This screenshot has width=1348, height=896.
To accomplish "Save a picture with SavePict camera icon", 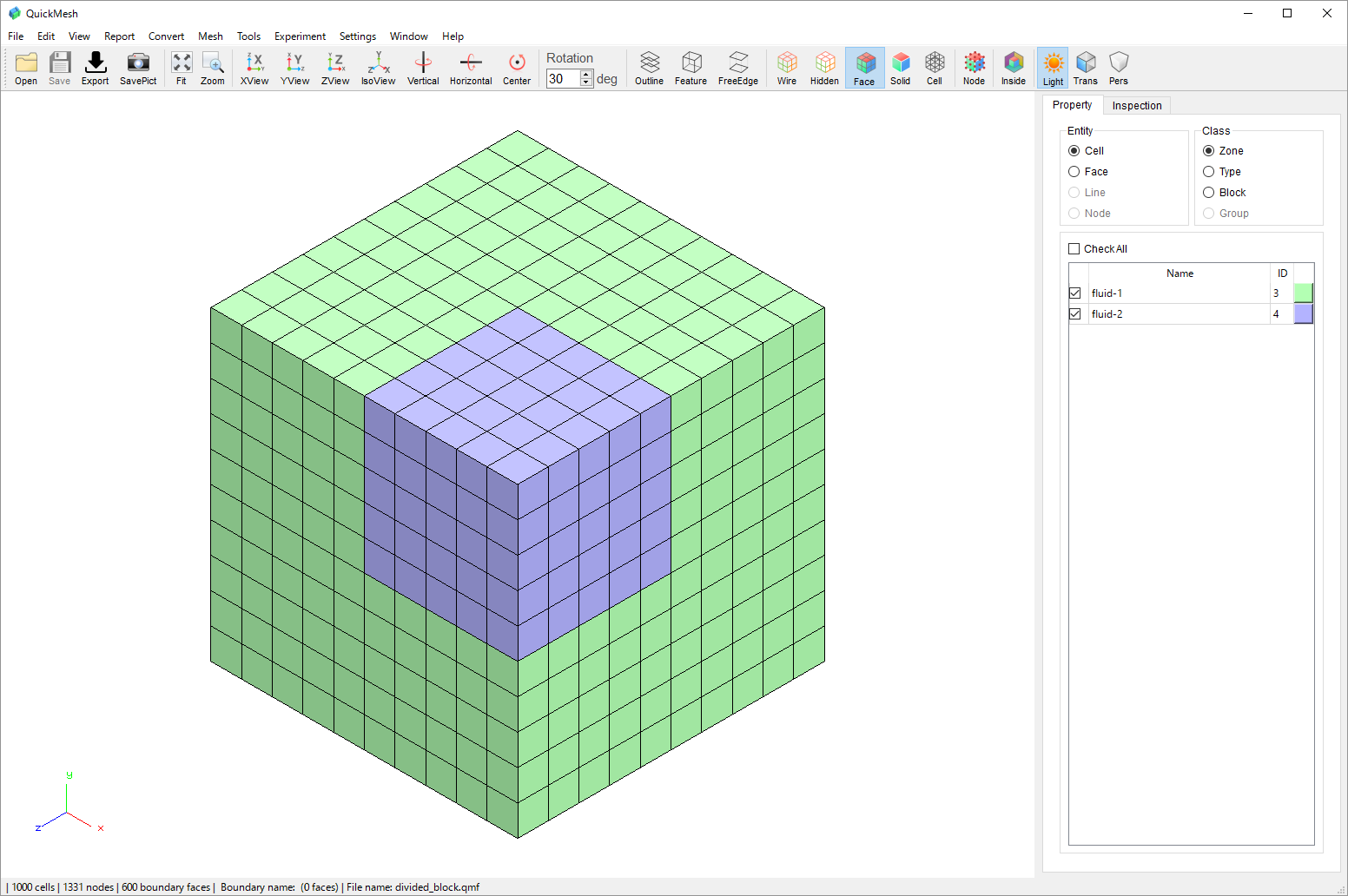I will pos(138,68).
